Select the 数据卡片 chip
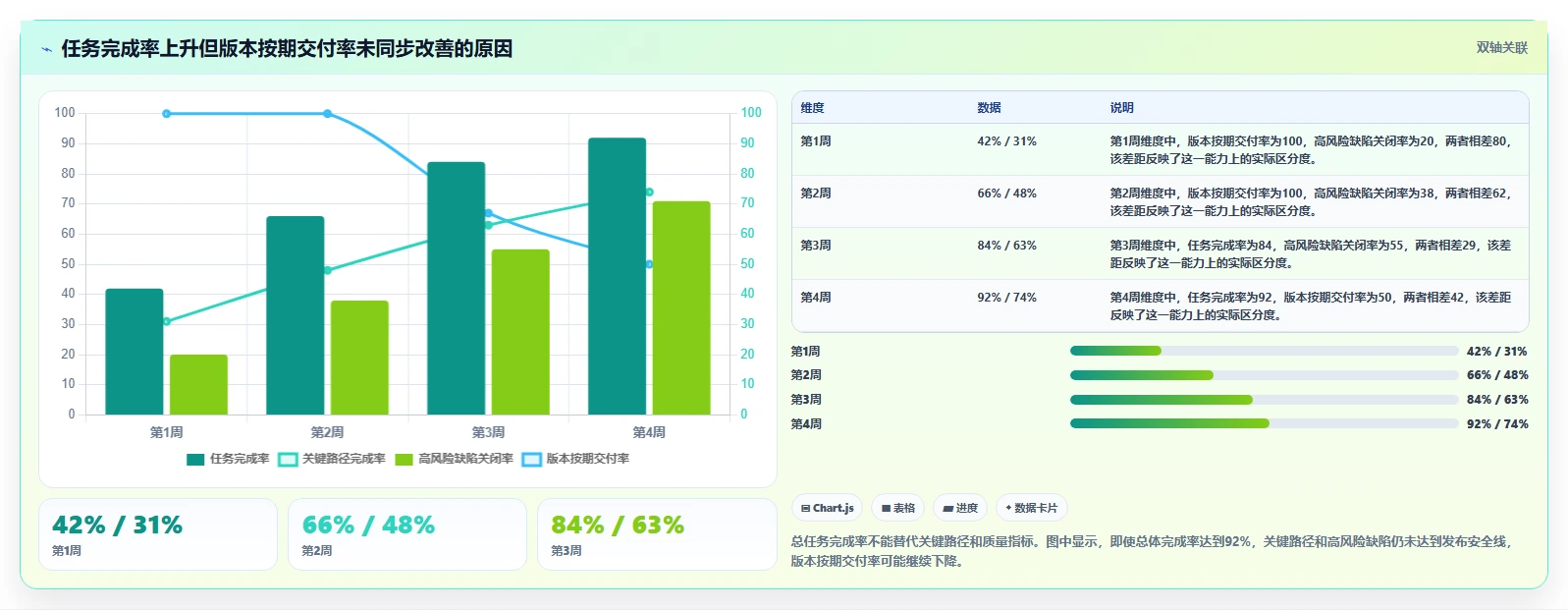 click(1031, 508)
